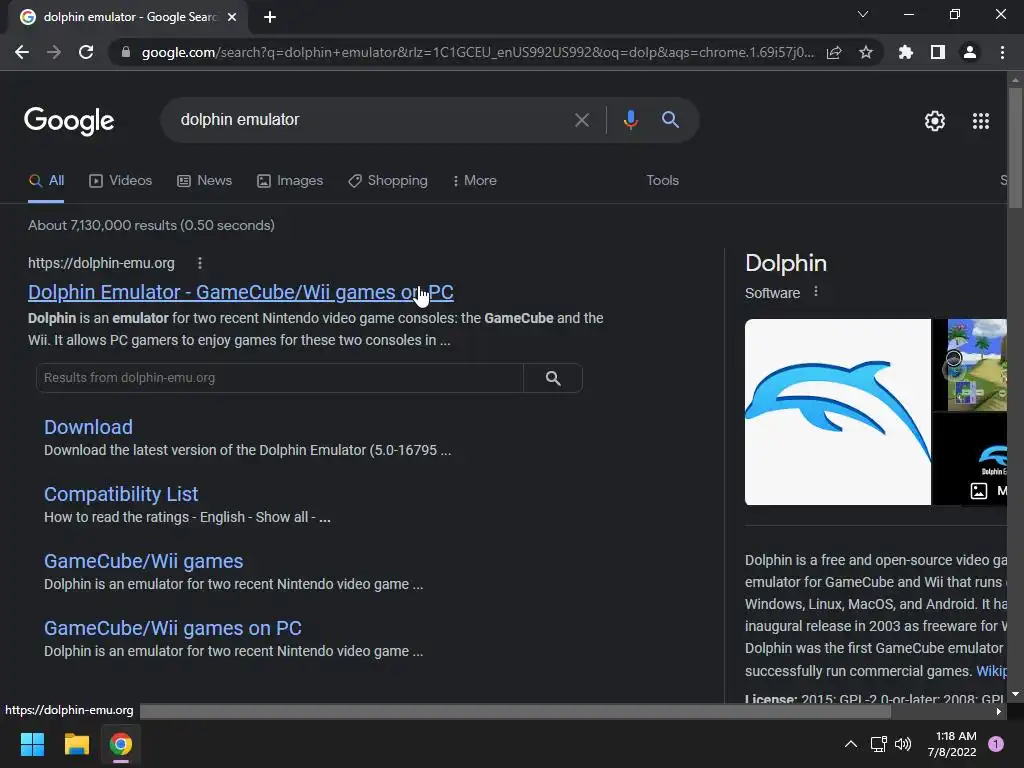Share this page icon in address bar
Screen dimensions: 1024x768
coord(834,52)
